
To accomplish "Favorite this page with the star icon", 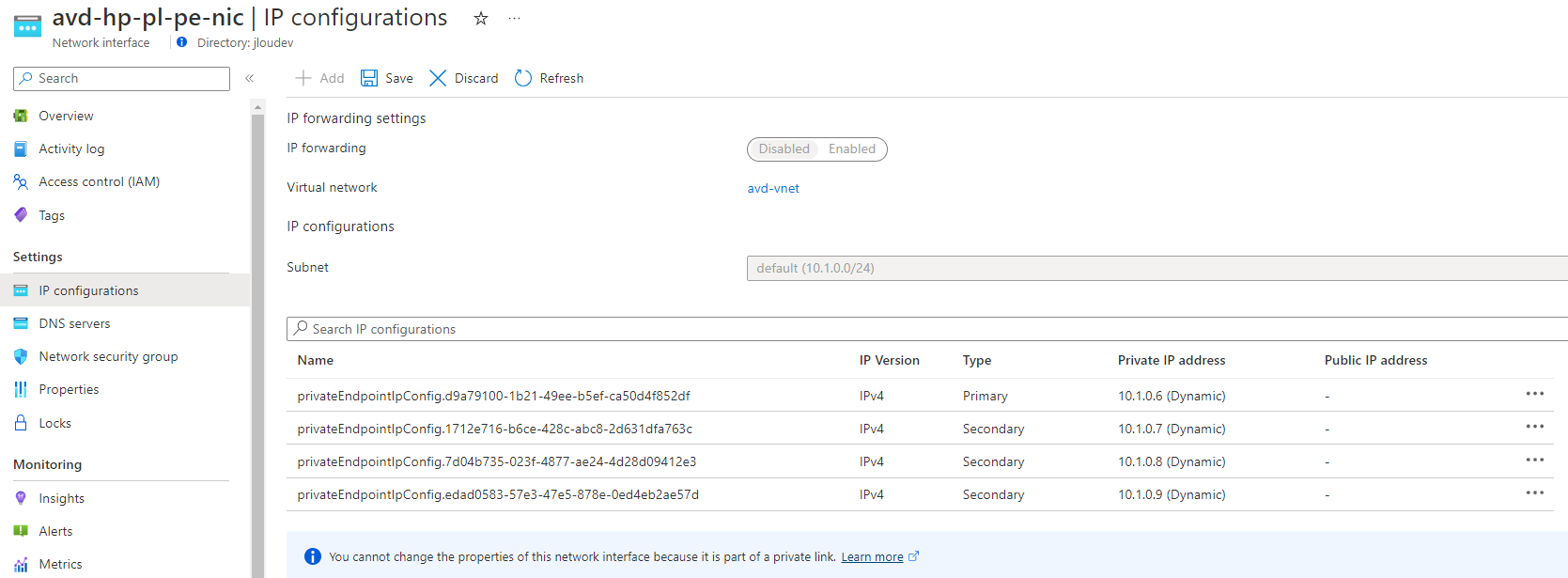I will [481, 18].
